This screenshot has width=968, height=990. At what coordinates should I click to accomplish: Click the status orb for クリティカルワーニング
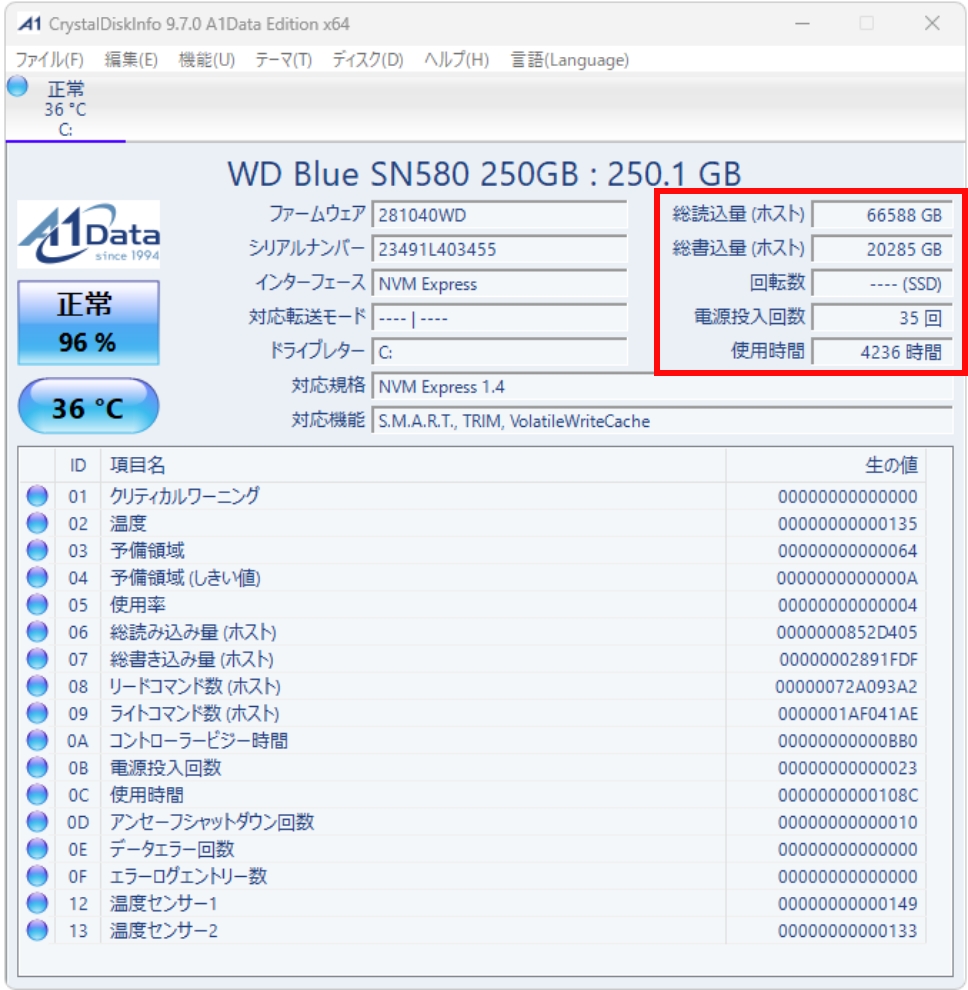click(37, 496)
